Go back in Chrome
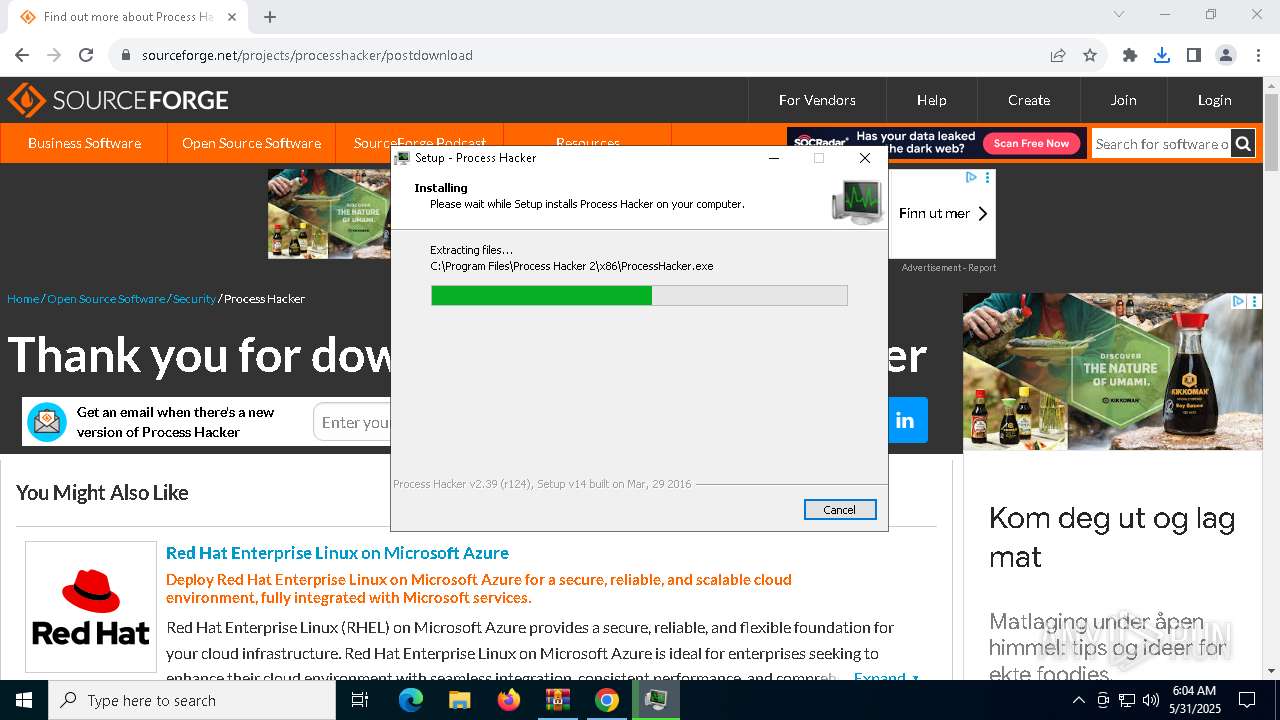 click(22, 55)
